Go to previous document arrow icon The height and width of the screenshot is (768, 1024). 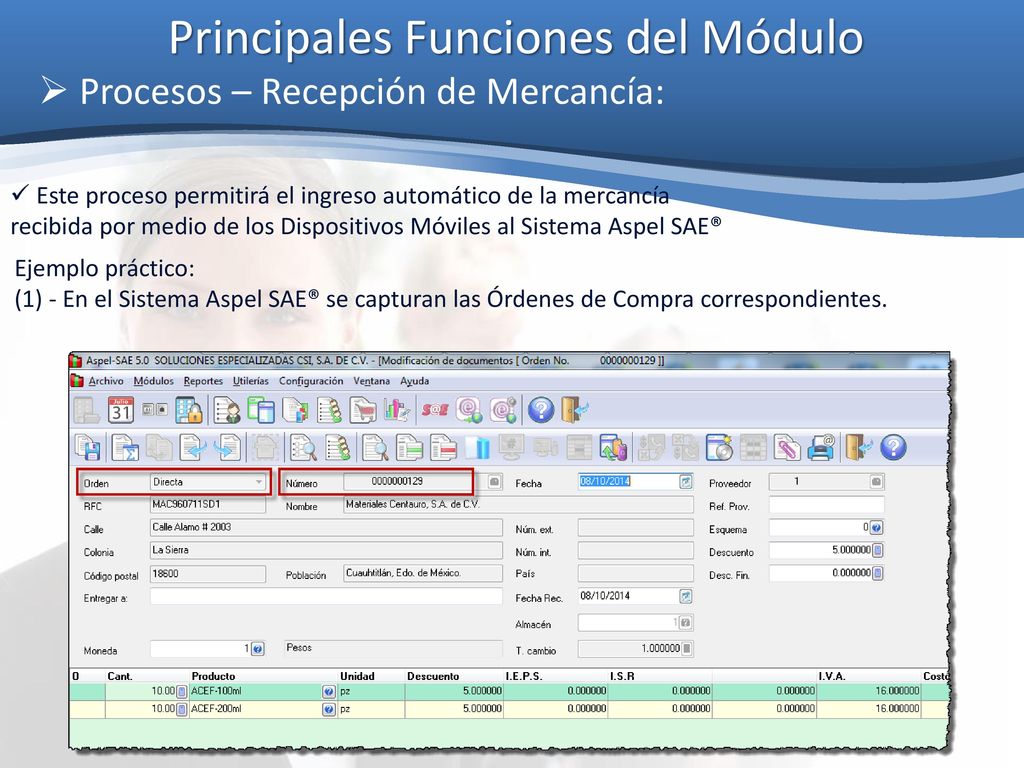pyautogui.click(x=193, y=447)
